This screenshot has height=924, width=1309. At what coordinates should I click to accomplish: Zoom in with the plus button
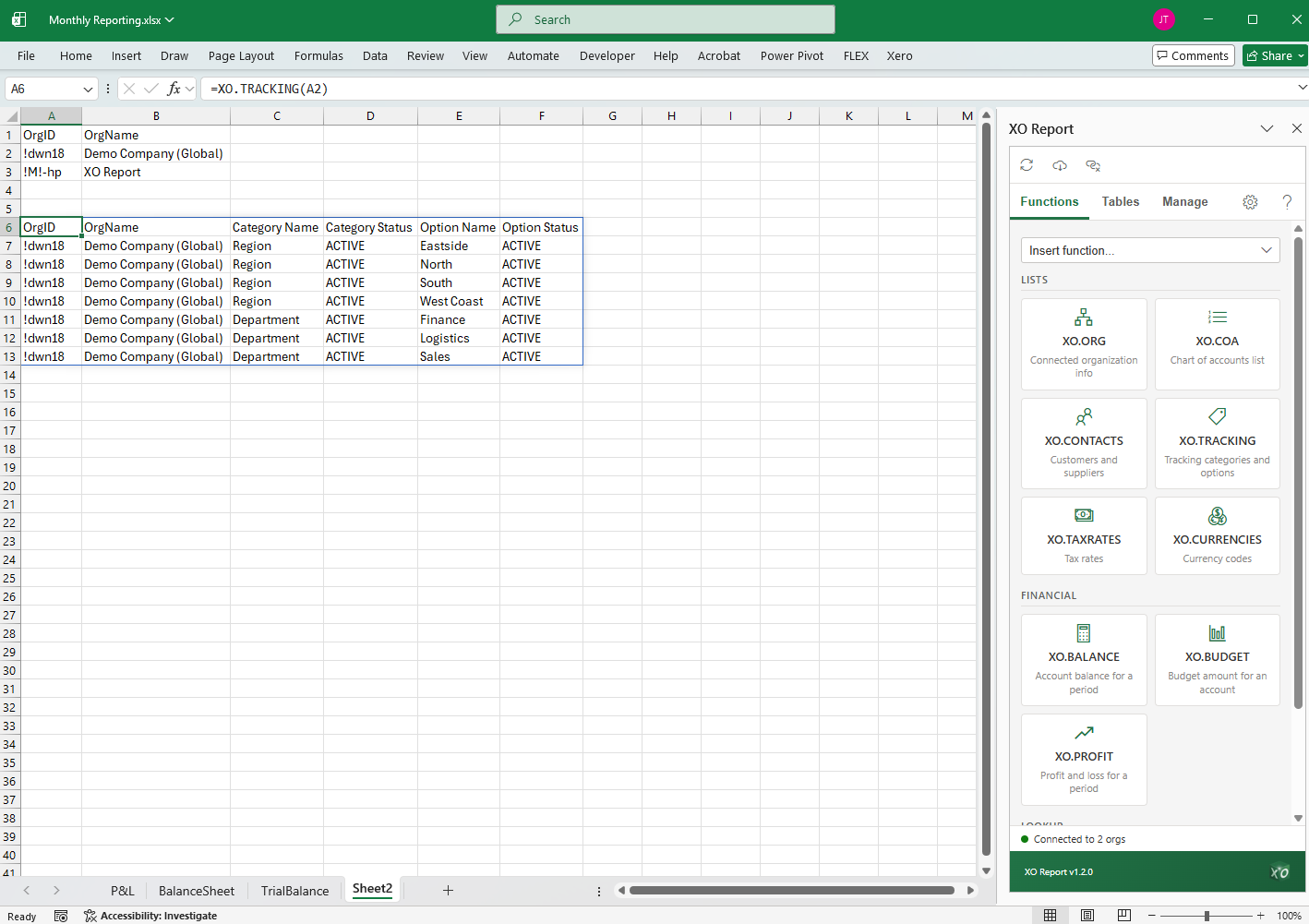[1261, 916]
